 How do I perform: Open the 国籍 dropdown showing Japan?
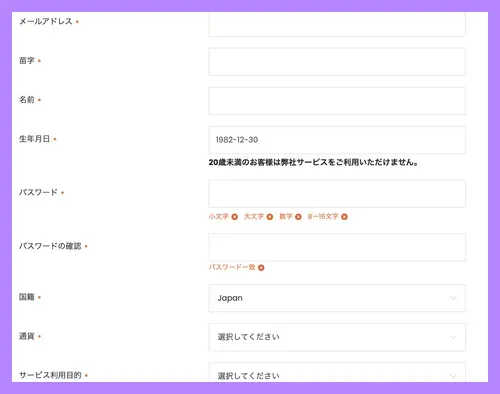click(x=337, y=298)
